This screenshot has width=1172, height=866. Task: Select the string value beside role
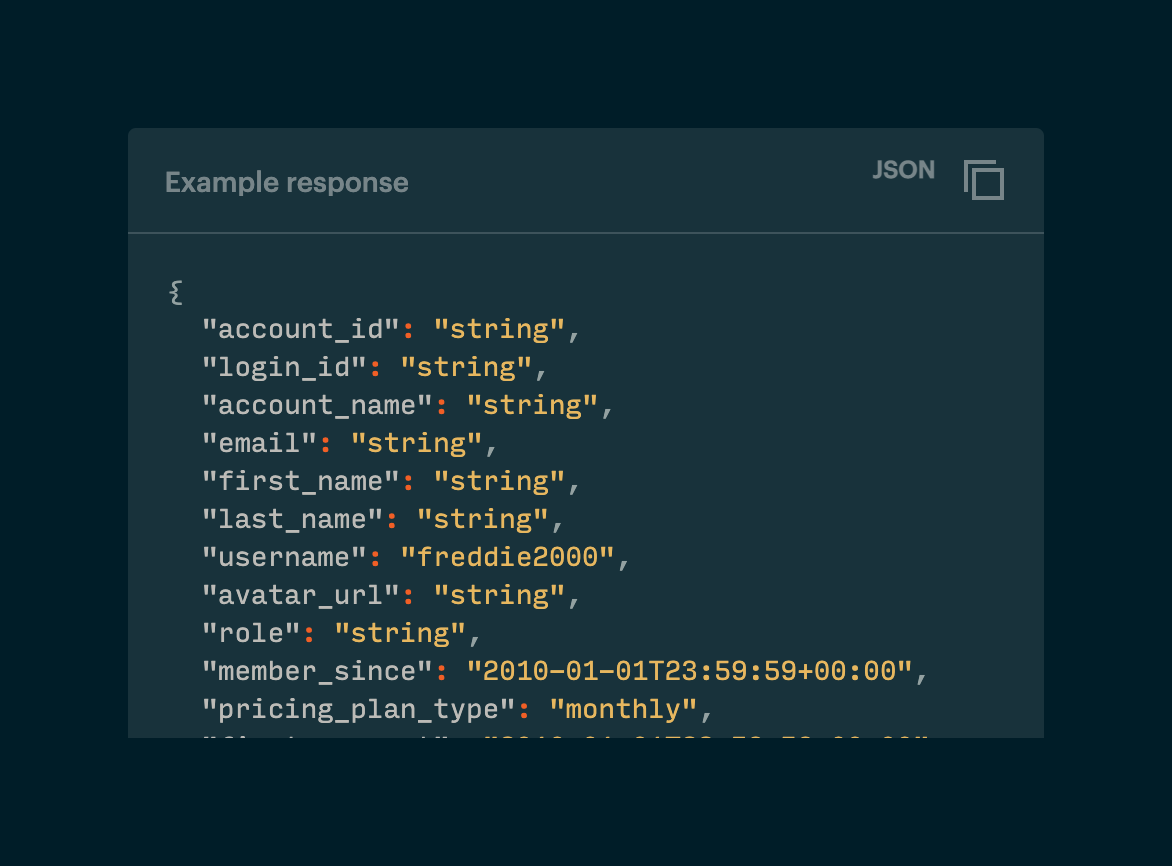[400, 633]
